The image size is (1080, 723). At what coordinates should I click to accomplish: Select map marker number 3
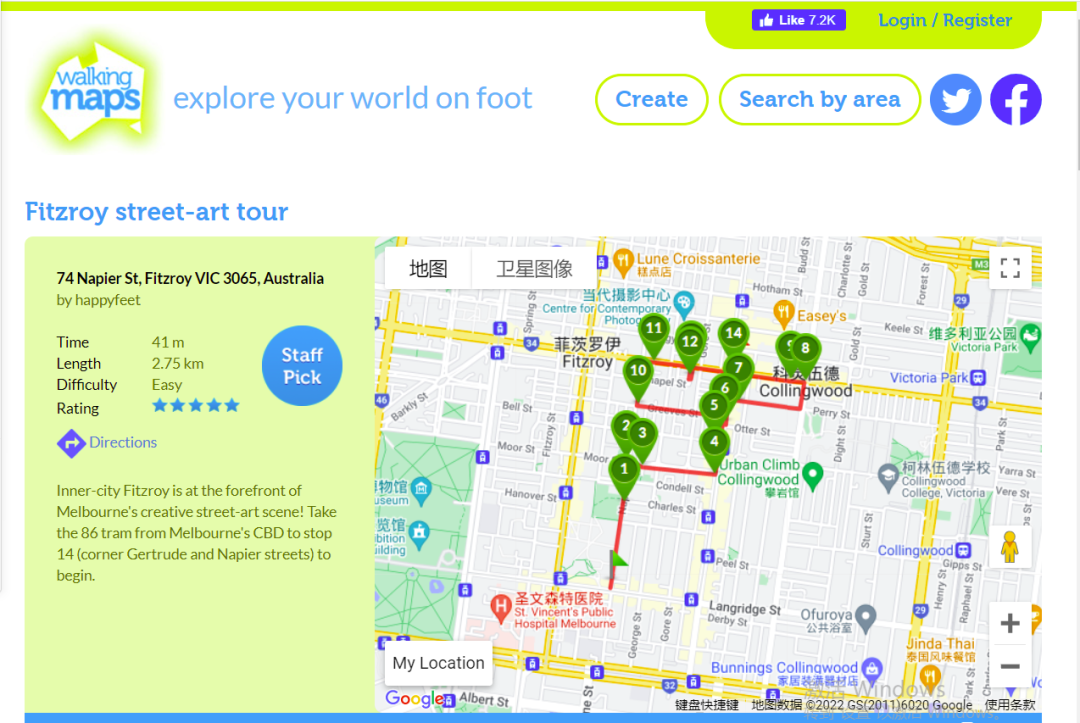(x=643, y=438)
